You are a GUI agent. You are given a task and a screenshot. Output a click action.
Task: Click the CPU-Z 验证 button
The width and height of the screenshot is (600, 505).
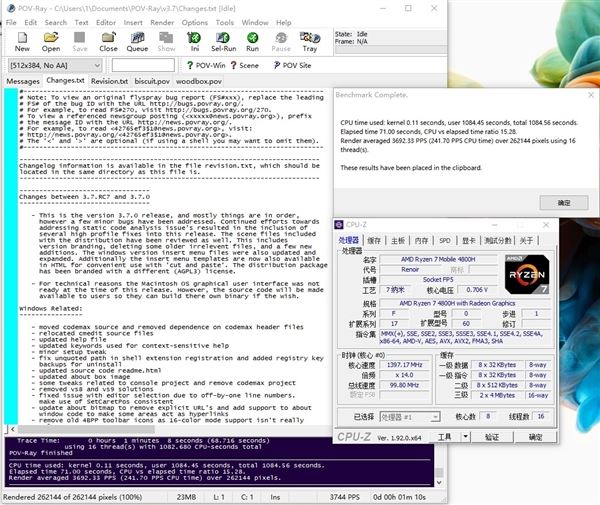[491, 437]
